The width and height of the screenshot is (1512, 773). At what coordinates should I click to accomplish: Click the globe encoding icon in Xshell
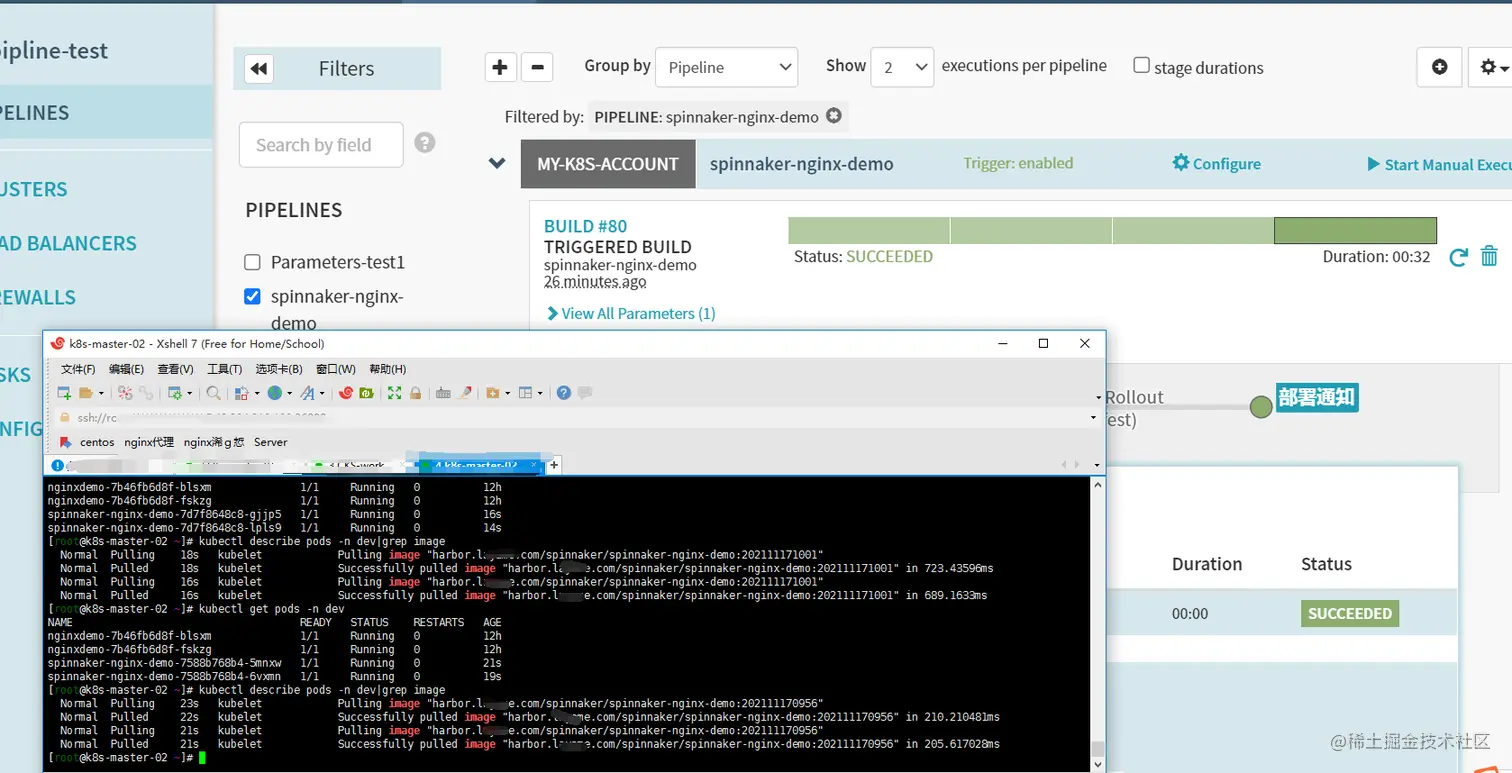pyautogui.click(x=274, y=393)
